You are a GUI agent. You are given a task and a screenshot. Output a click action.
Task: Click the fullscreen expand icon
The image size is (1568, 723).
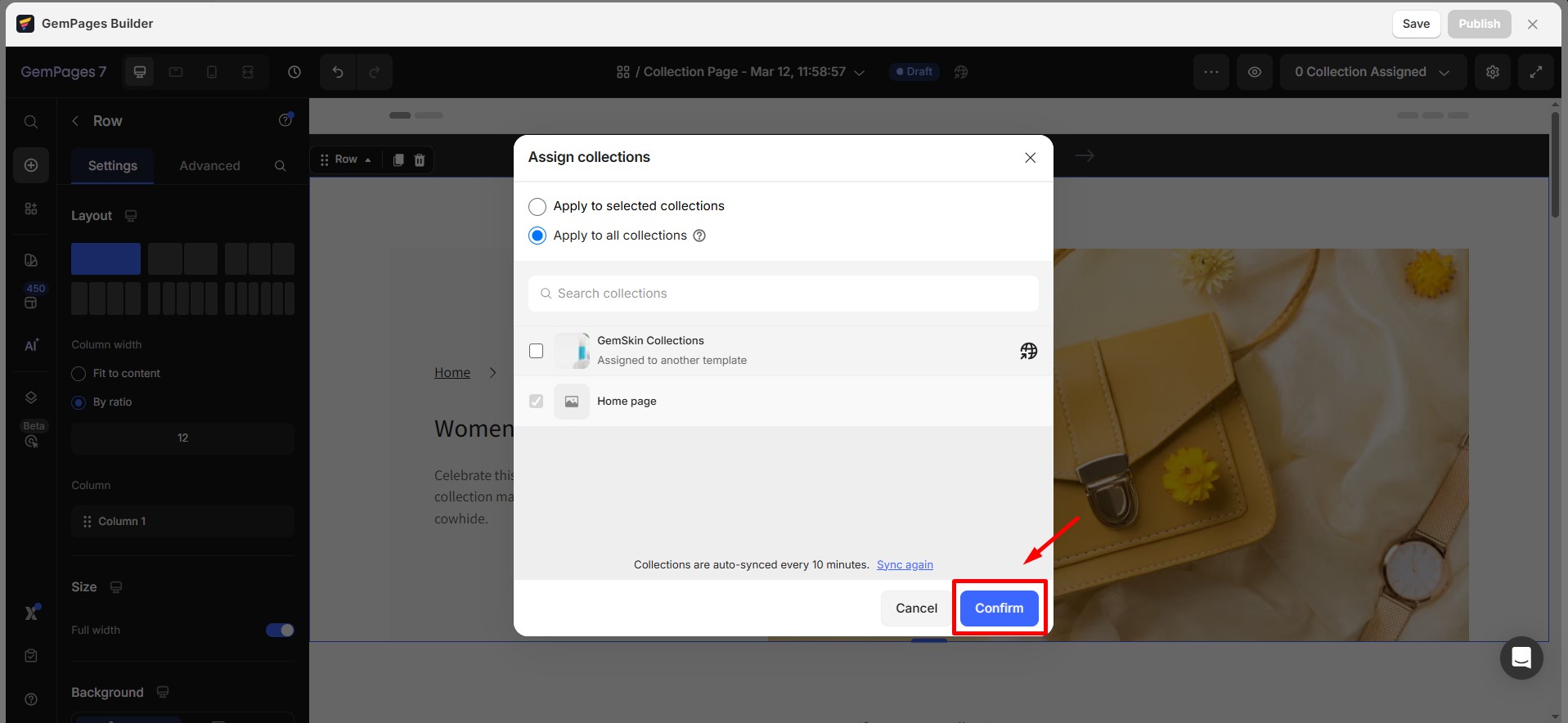[1535, 72]
